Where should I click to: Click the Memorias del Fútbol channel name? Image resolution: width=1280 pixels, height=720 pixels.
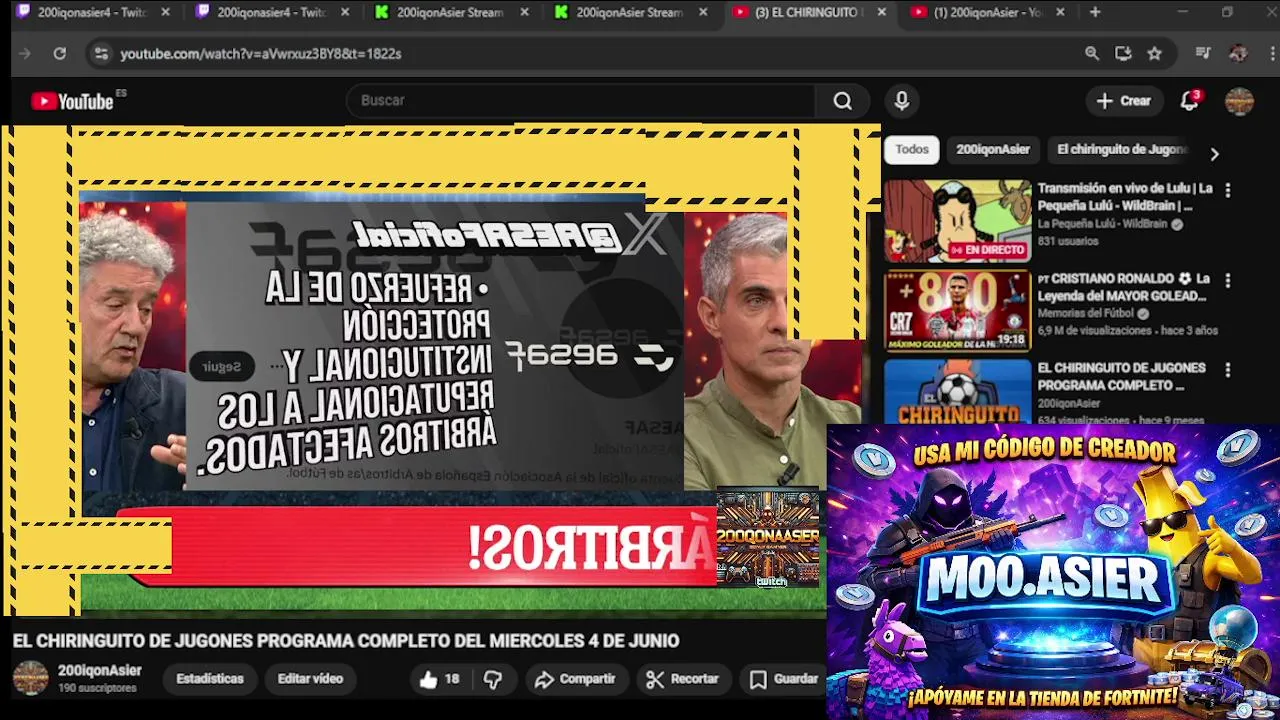pos(1086,313)
